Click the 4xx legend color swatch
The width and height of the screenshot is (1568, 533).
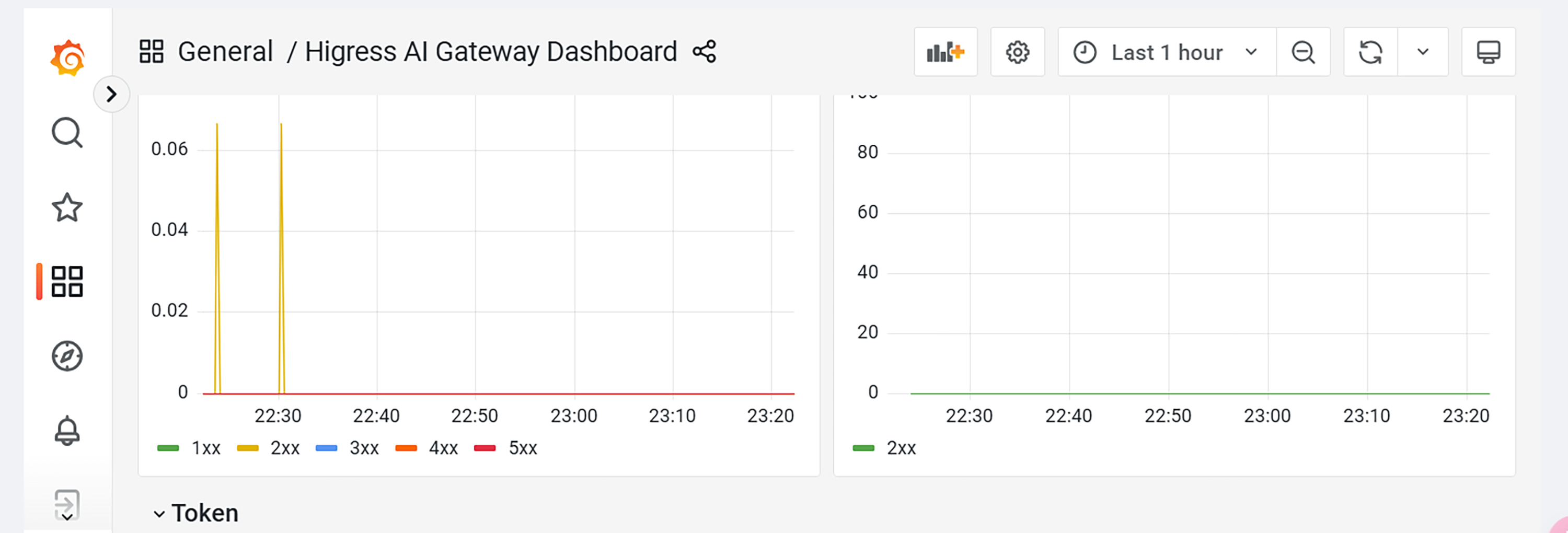[406, 448]
